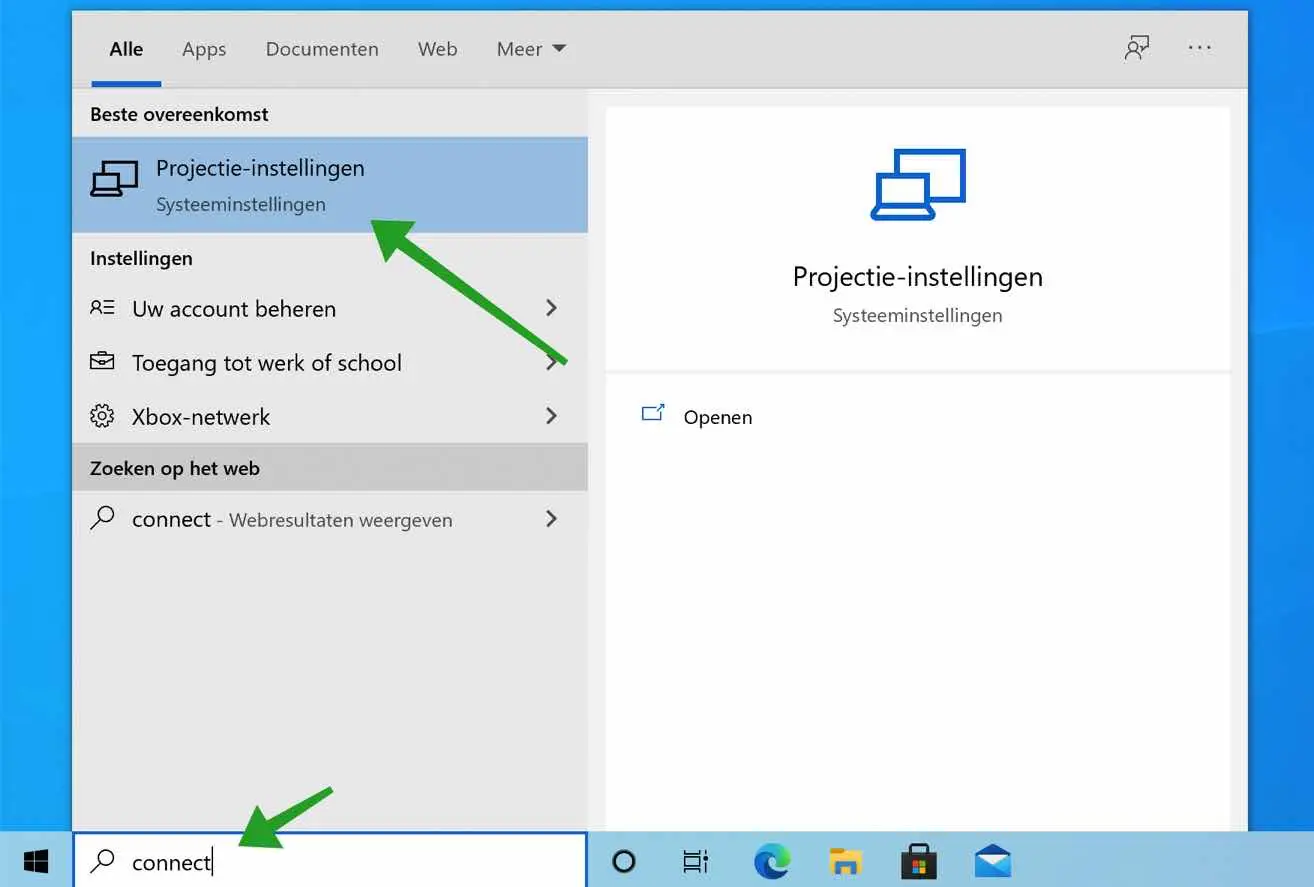Click the feedback icon in search header
Viewport: 1314px width, 887px height.
coord(1137,48)
